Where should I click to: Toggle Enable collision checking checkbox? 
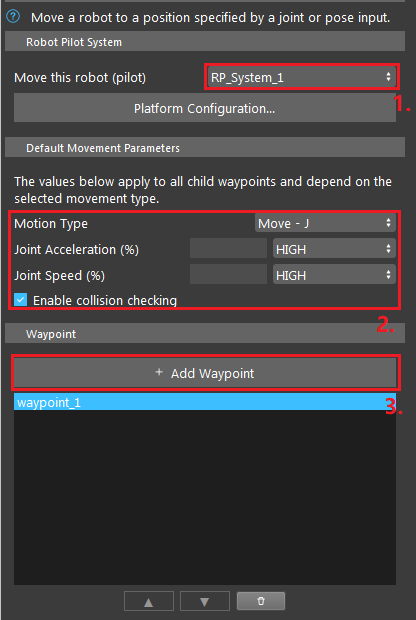21,300
